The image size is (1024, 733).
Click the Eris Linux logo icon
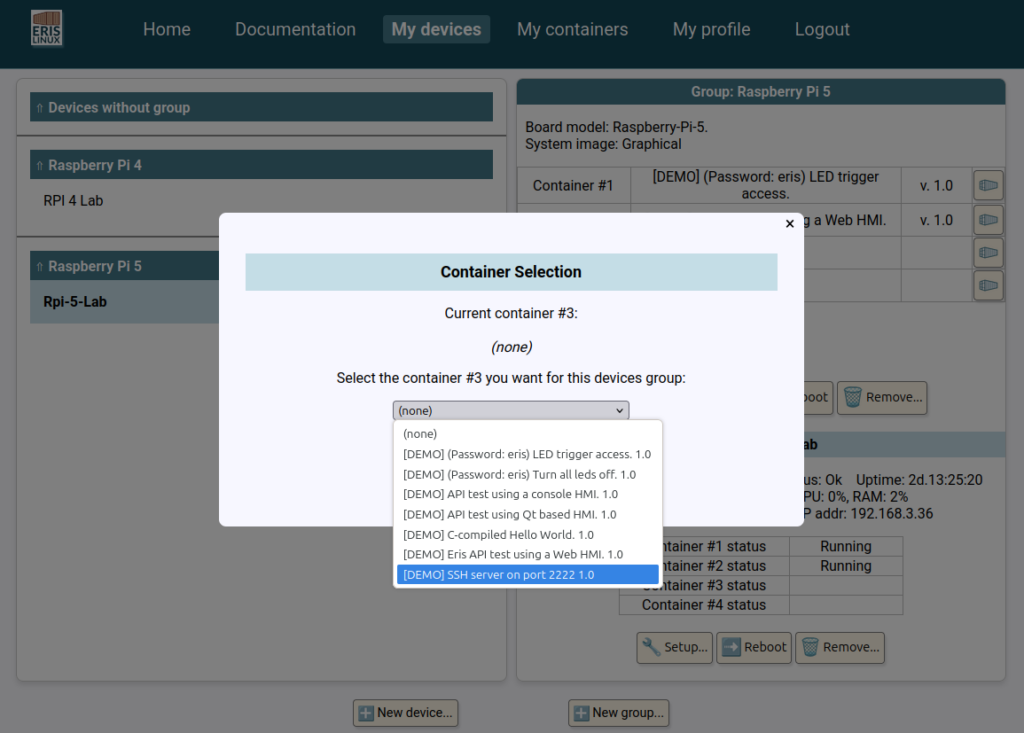click(46, 29)
